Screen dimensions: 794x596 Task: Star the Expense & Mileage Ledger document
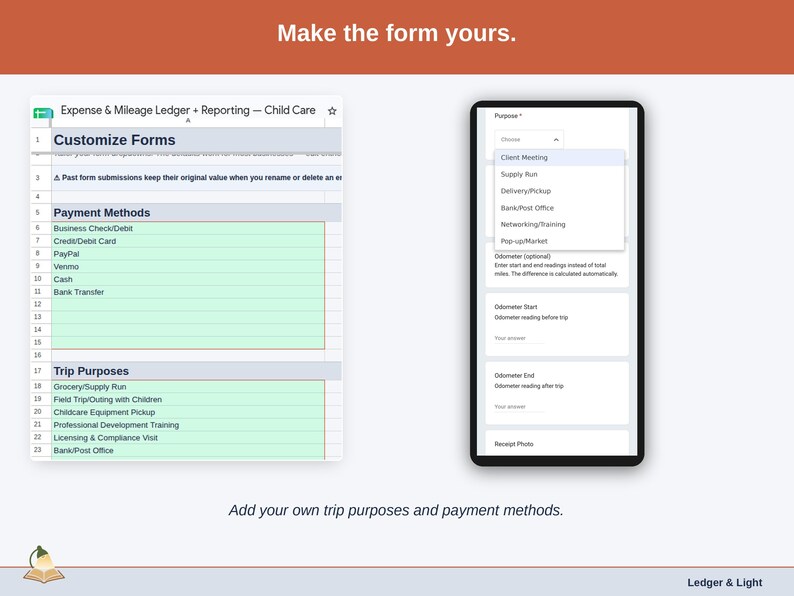(332, 111)
